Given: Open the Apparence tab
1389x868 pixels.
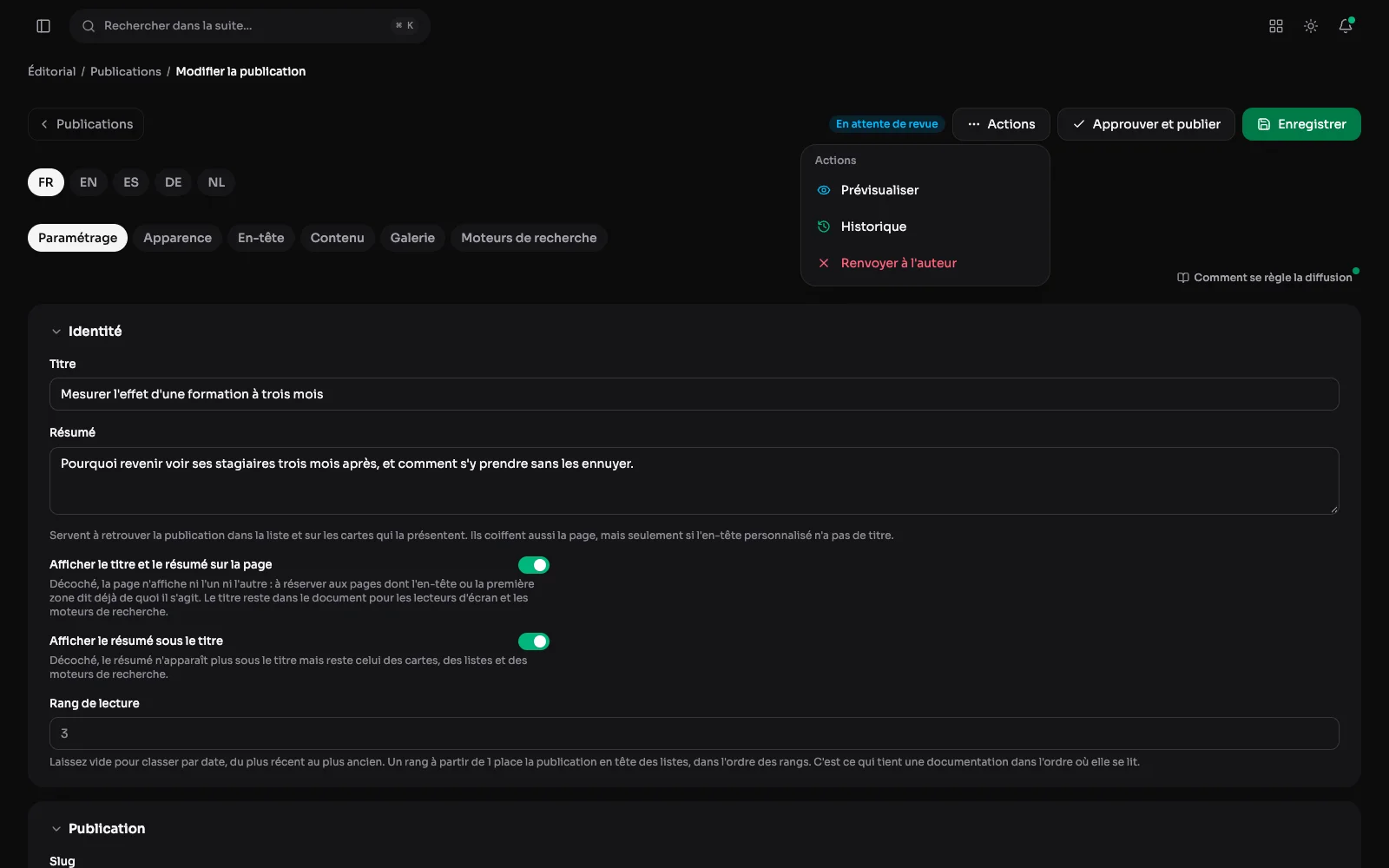Looking at the screenshot, I should (x=177, y=238).
